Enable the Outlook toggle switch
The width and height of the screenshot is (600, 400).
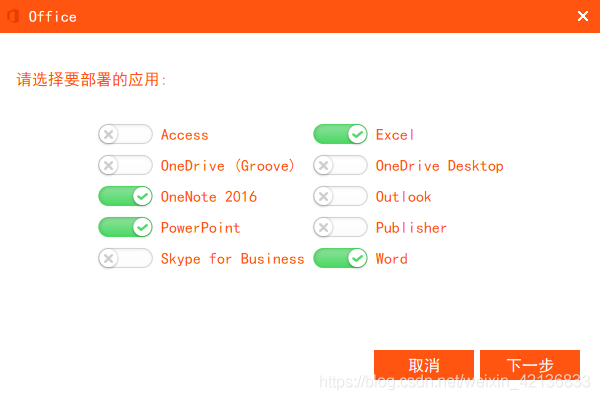click(341, 196)
